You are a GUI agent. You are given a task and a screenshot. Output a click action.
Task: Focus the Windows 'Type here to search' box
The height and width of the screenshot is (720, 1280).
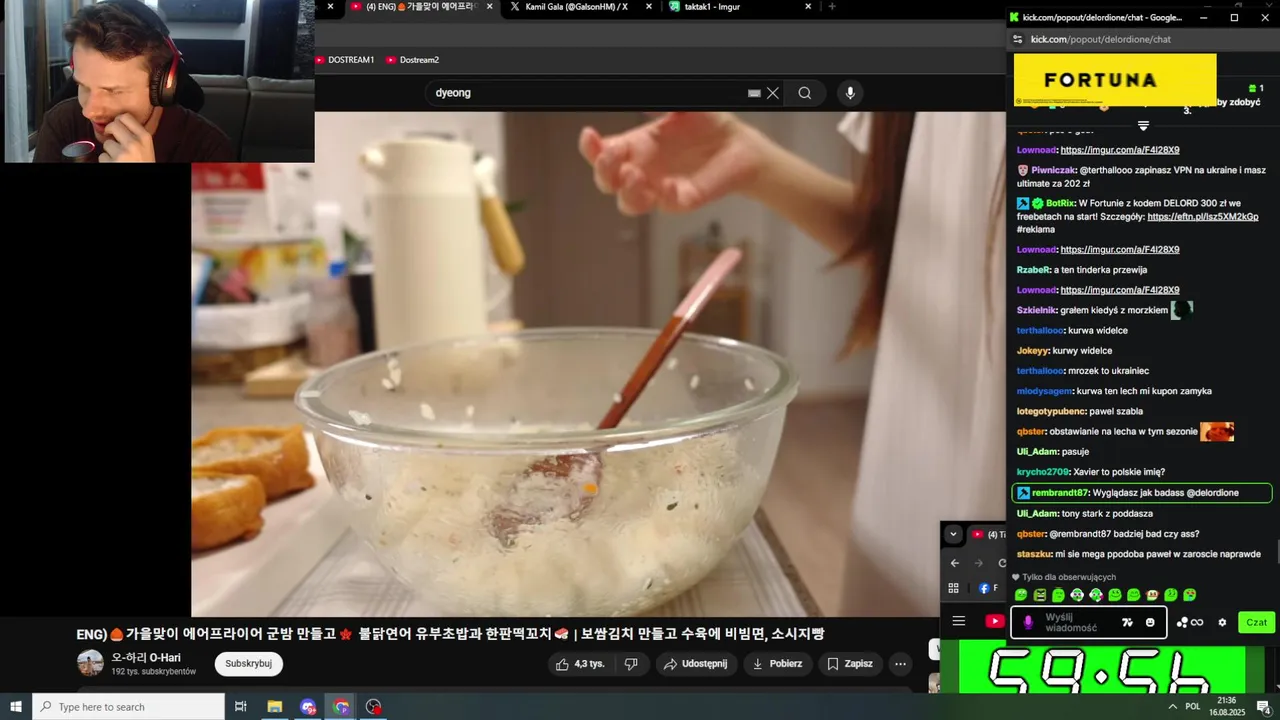click(x=128, y=707)
